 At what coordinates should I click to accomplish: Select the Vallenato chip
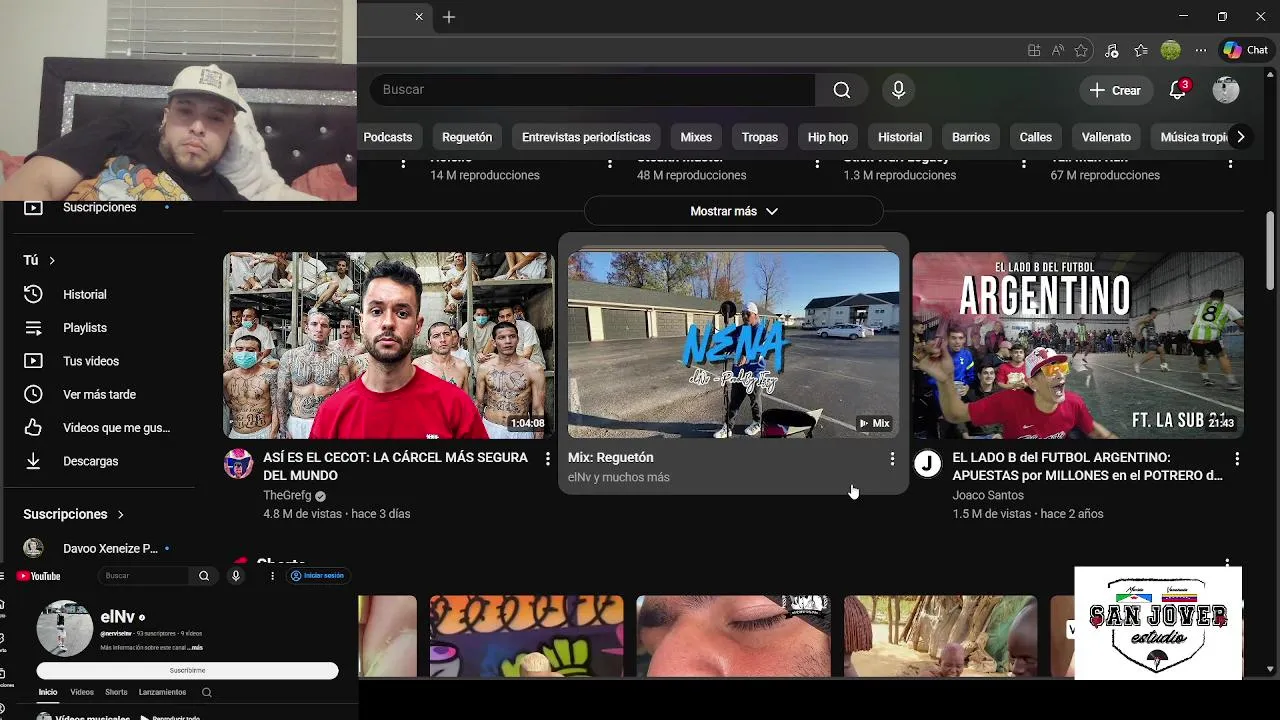point(1106,137)
